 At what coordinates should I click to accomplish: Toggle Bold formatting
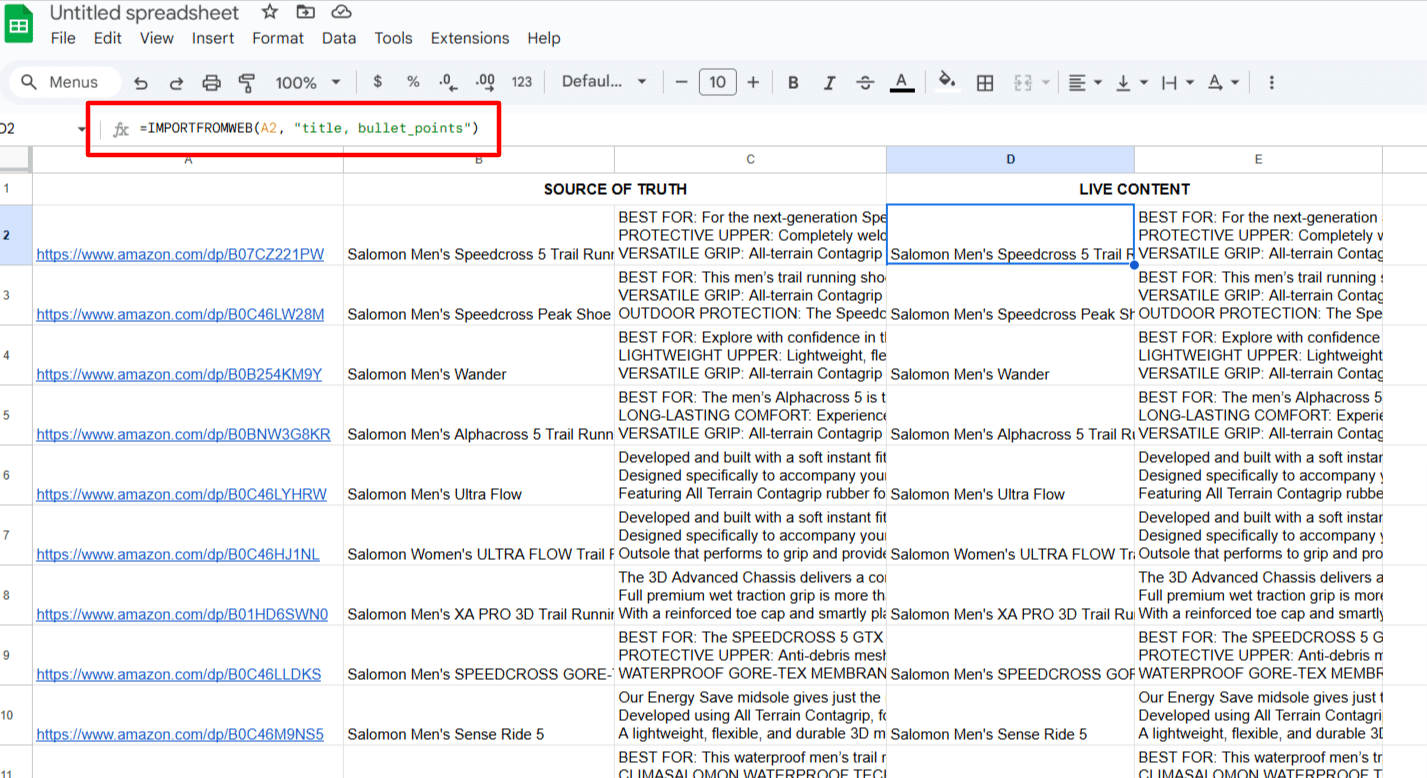[x=793, y=83]
